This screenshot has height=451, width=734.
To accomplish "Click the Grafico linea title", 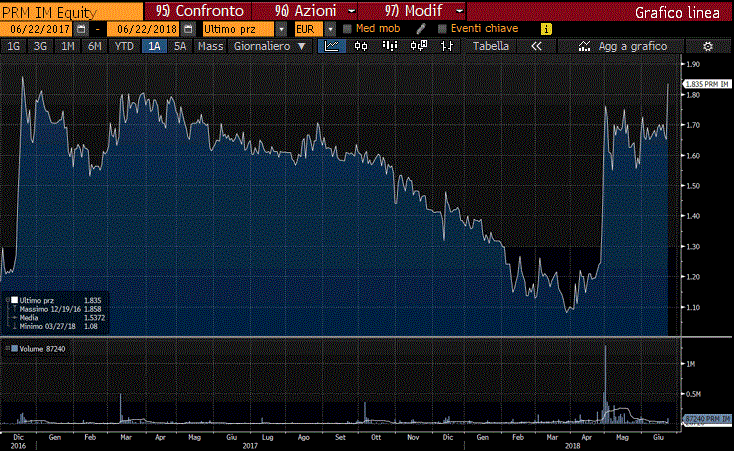I will click(x=677, y=13).
